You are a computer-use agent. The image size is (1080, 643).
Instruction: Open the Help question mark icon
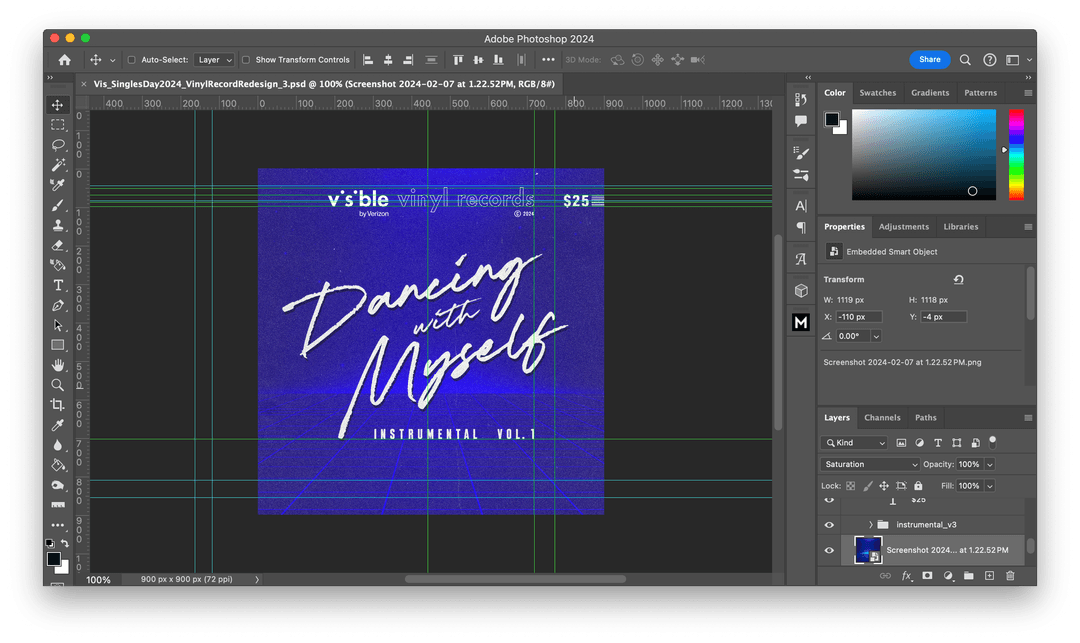(989, 60)
